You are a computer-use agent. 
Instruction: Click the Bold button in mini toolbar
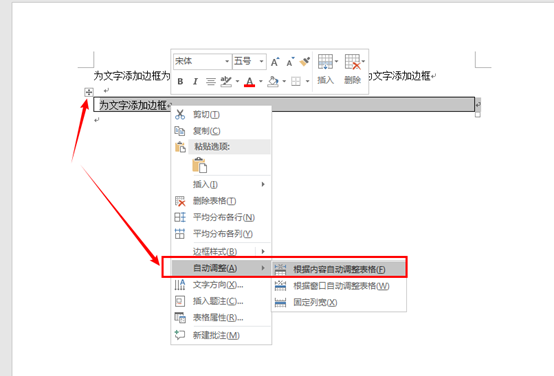(180, 82)
